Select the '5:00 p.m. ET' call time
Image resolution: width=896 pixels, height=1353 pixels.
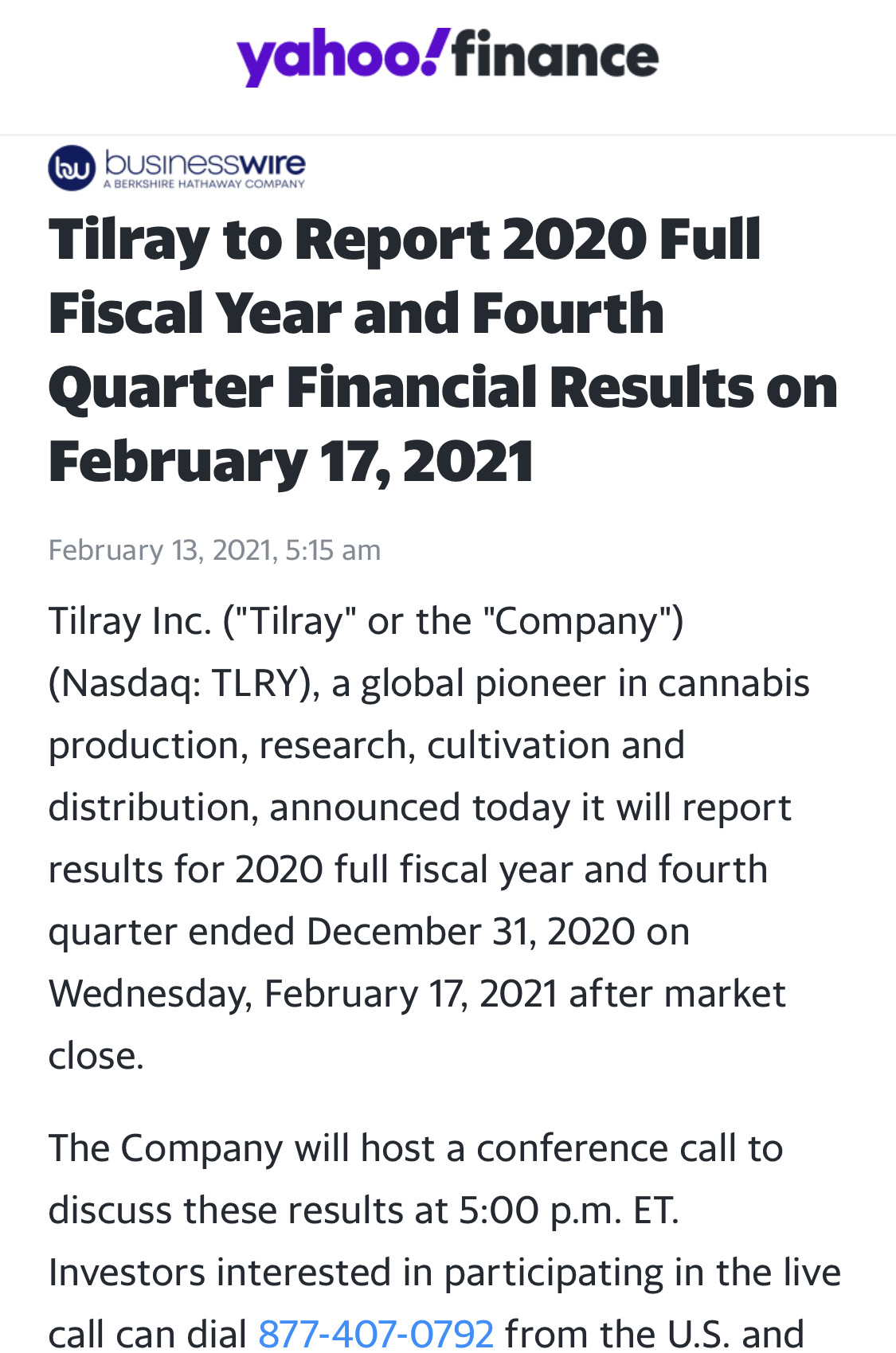(x=569, y=1210)
